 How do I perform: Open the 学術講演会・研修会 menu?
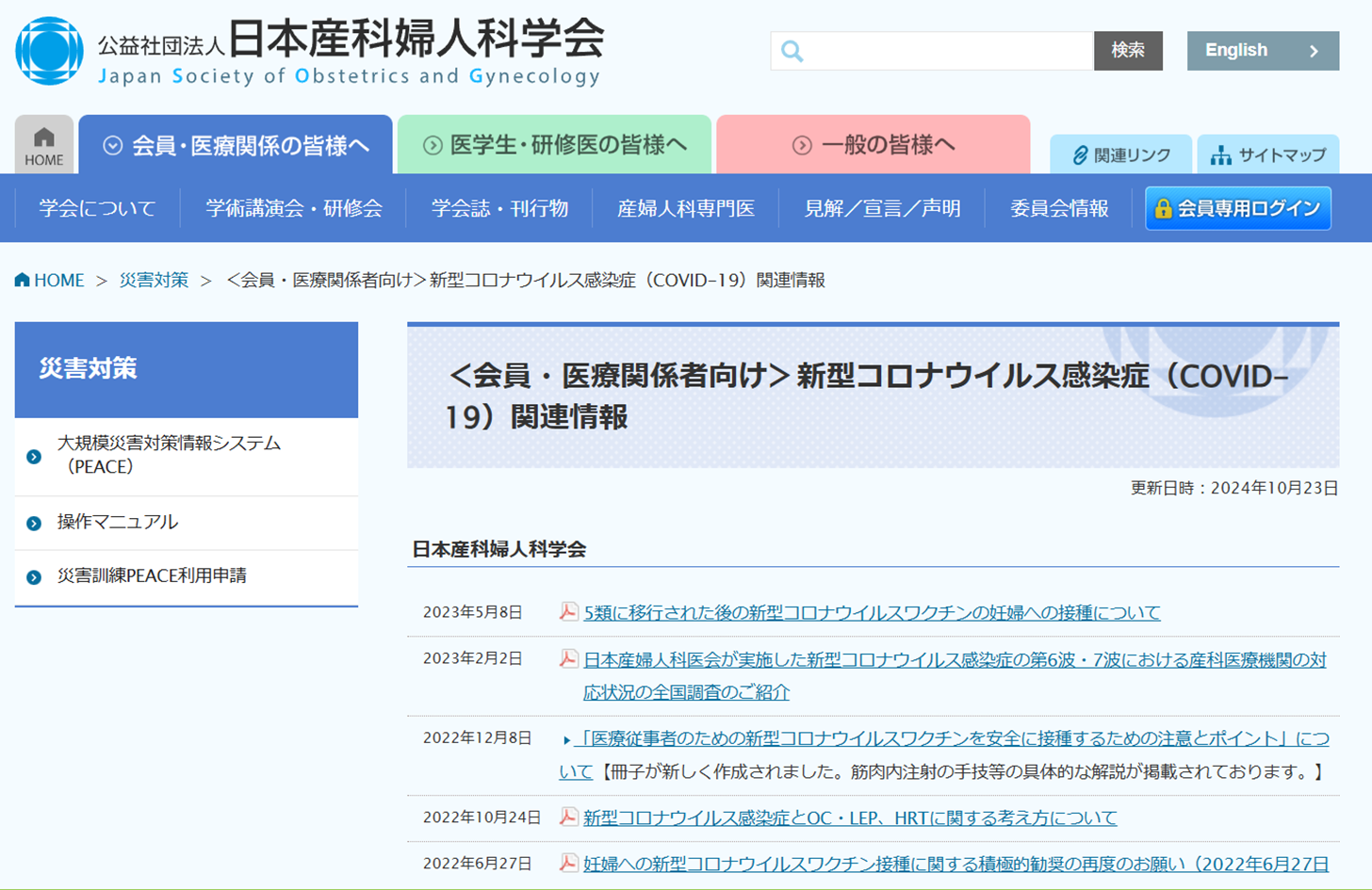[294, 208]
